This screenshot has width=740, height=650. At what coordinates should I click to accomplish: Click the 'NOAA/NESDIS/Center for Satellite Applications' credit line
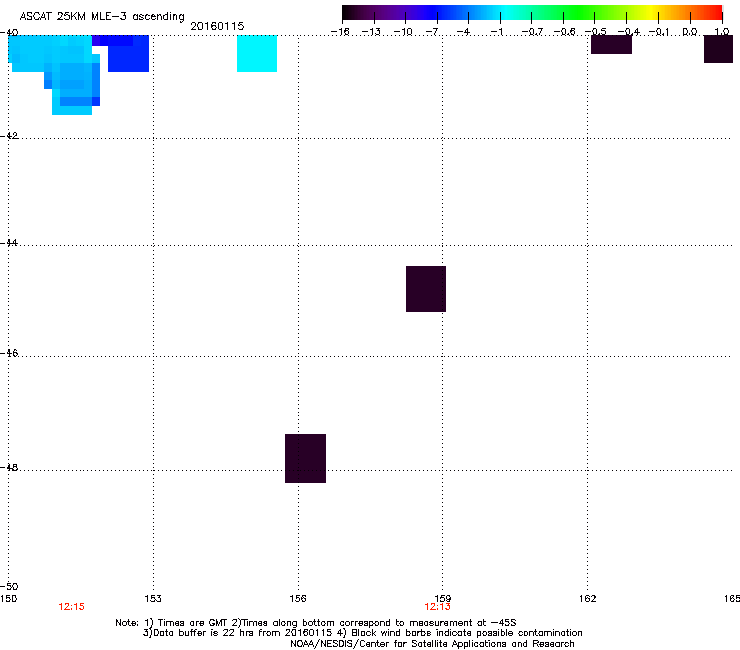coord(432,644)
